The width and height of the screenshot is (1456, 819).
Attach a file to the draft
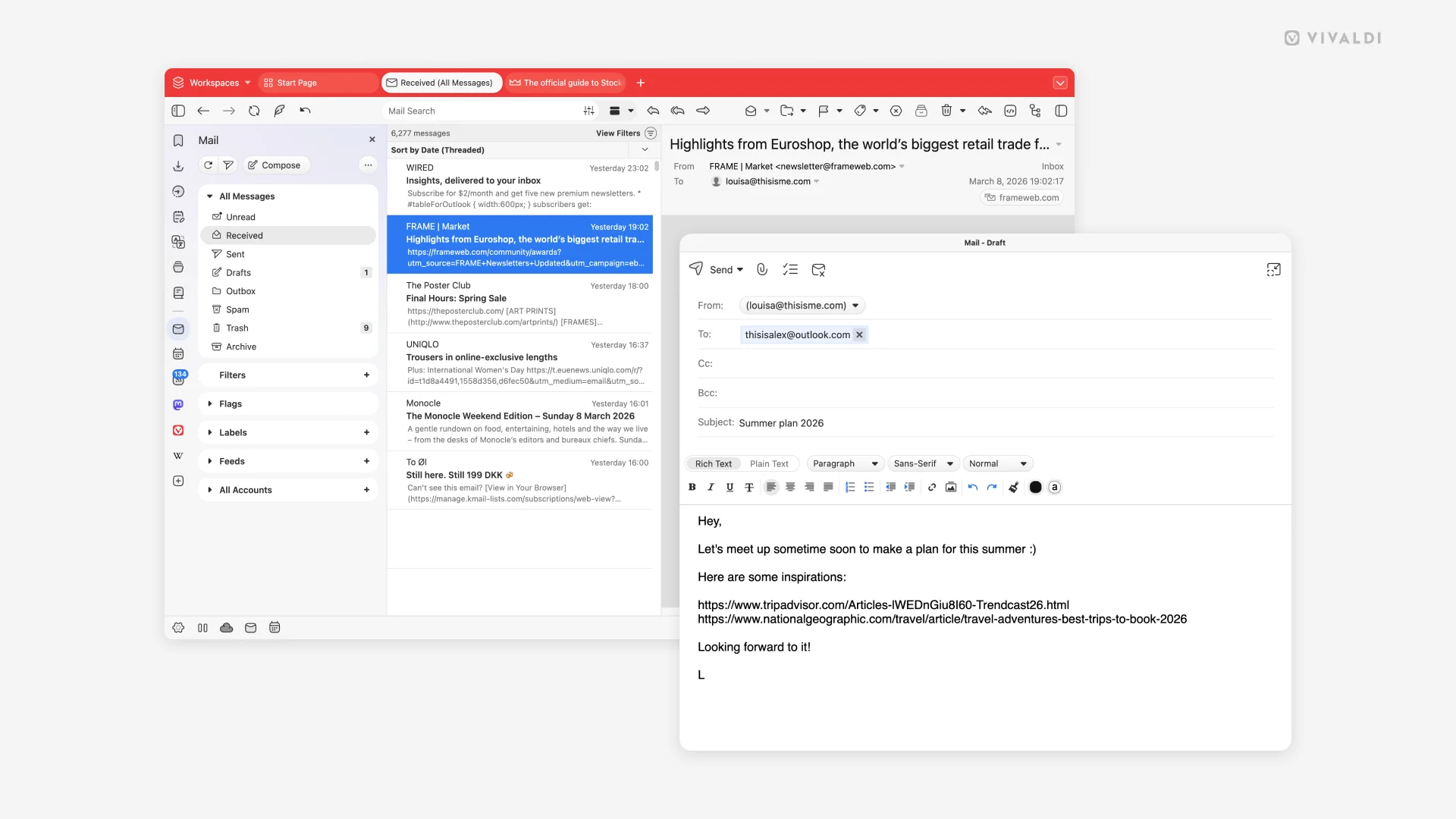click(x=762, y=269)
